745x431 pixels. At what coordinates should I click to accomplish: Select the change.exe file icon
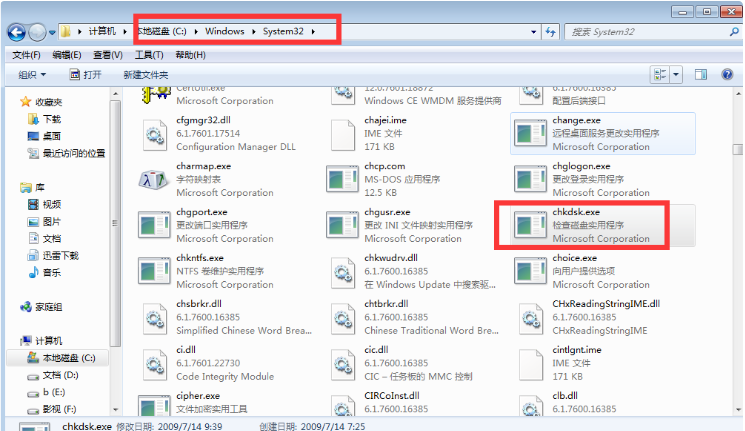pos(530,134)
